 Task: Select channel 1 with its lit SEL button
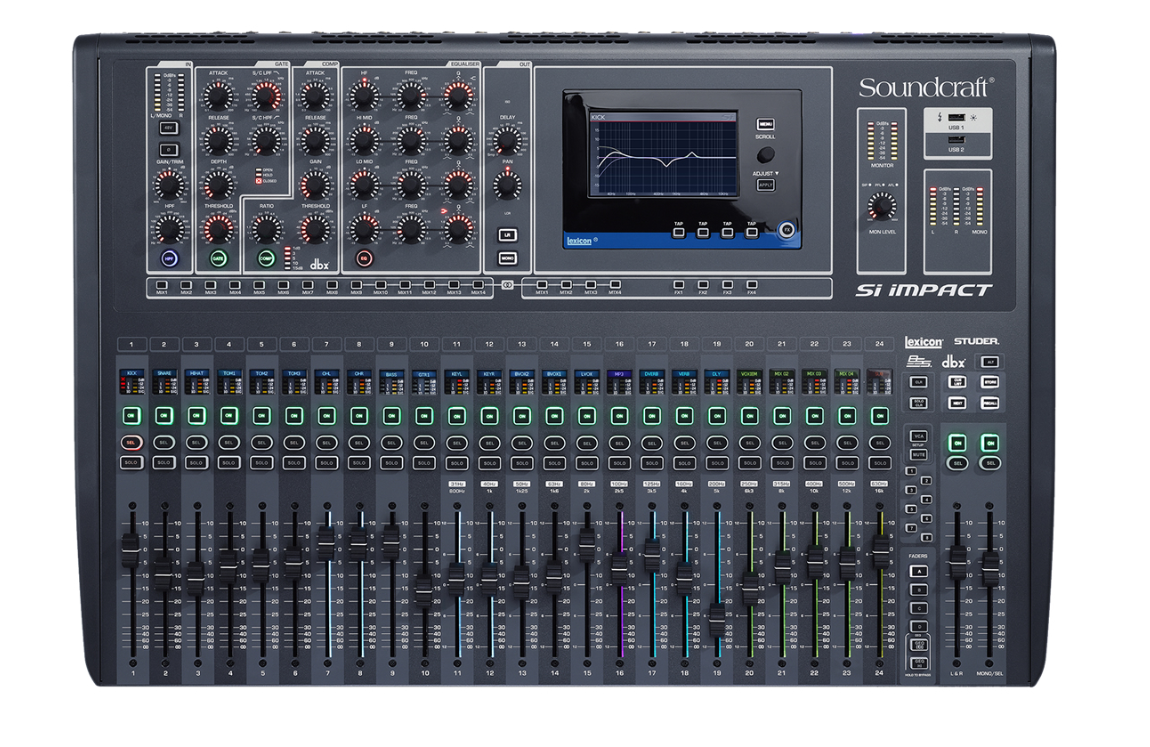coord(131,443)
